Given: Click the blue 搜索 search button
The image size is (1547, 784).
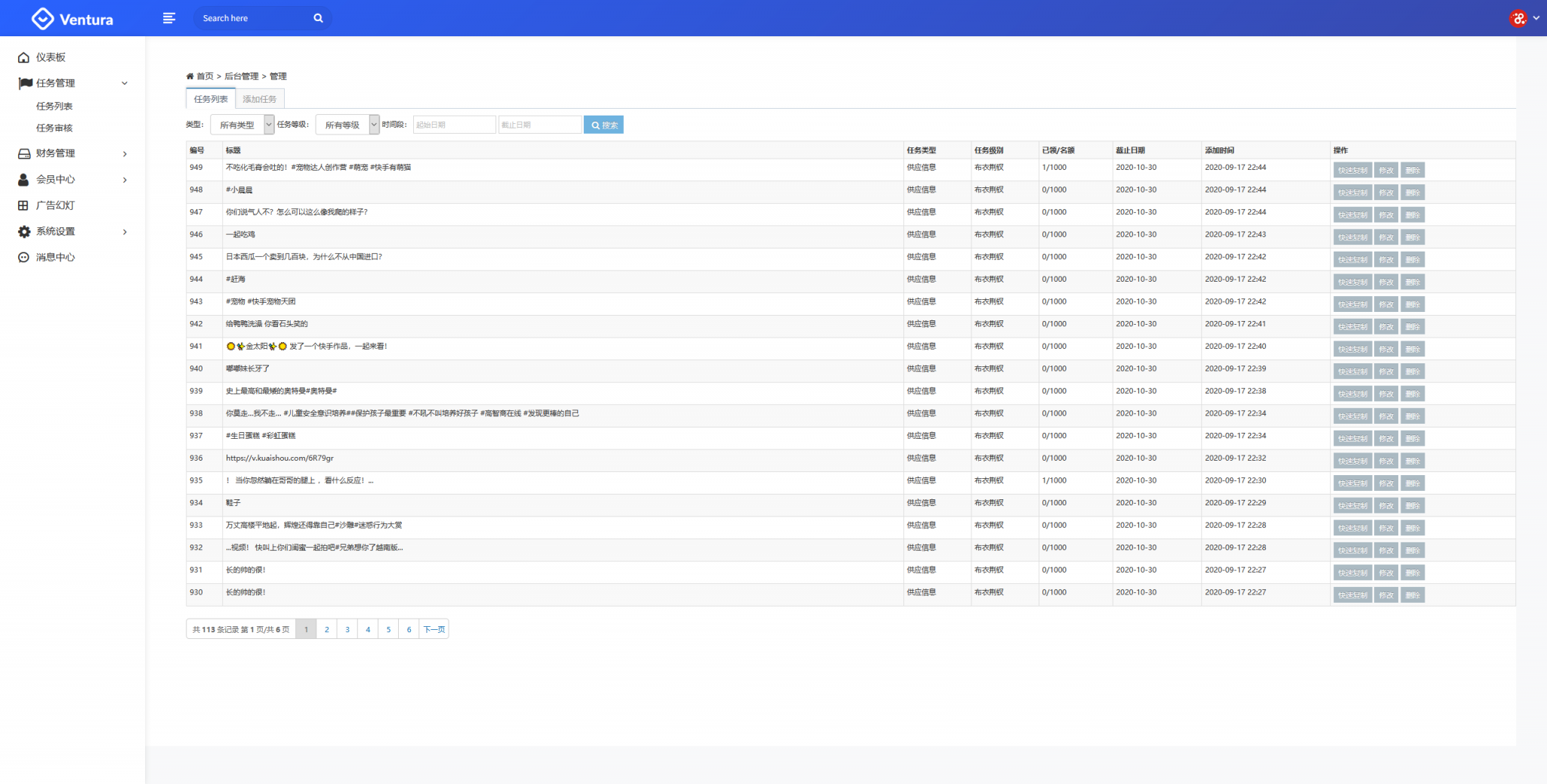Looking at the screenshot, I should pos(604,125).
